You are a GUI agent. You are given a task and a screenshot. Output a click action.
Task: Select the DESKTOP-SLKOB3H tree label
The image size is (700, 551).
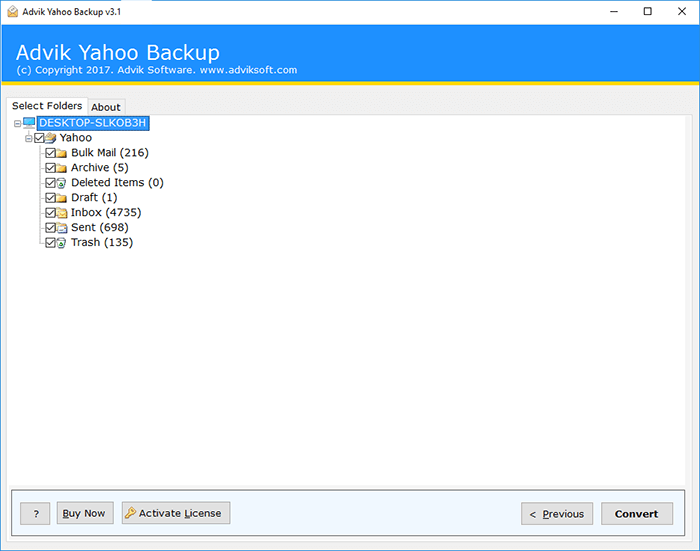92,123
